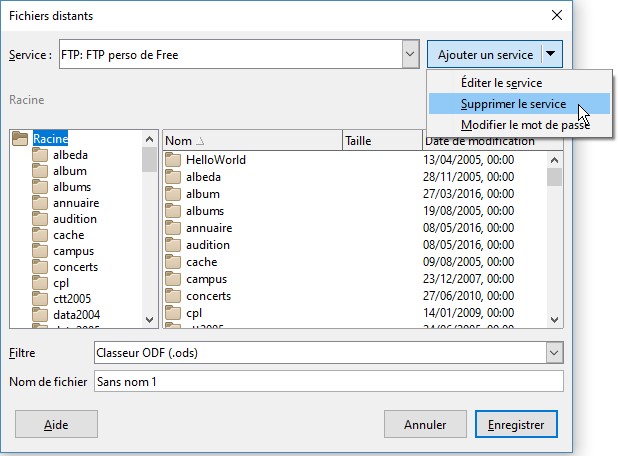Click the Ajouter un service dropdown arrow
618x456 pixels.
[x=552, y=54]
